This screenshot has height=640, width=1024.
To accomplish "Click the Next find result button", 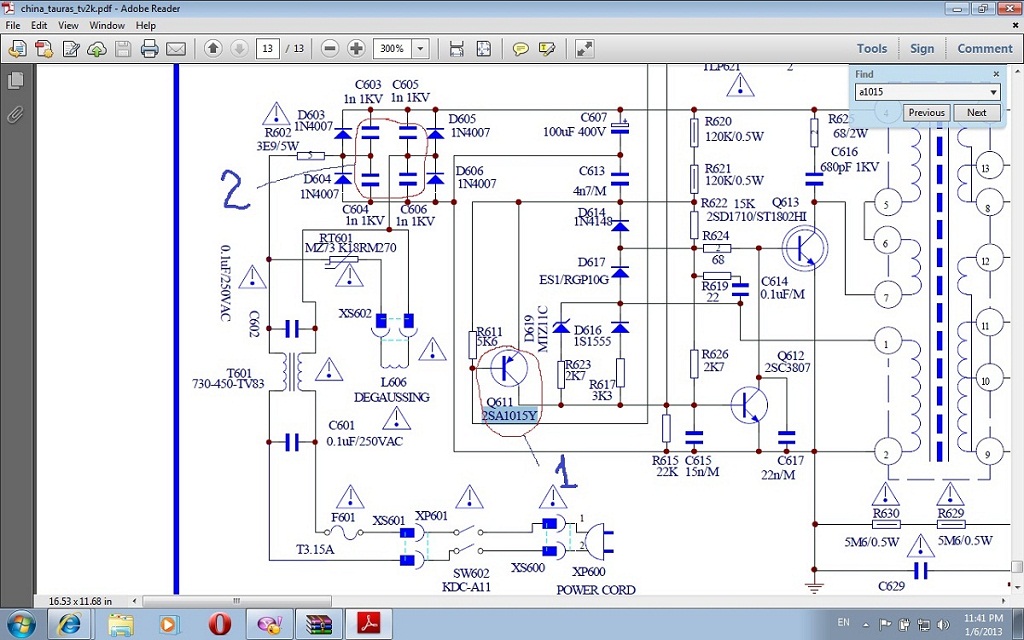I will (x=976, y=112).
